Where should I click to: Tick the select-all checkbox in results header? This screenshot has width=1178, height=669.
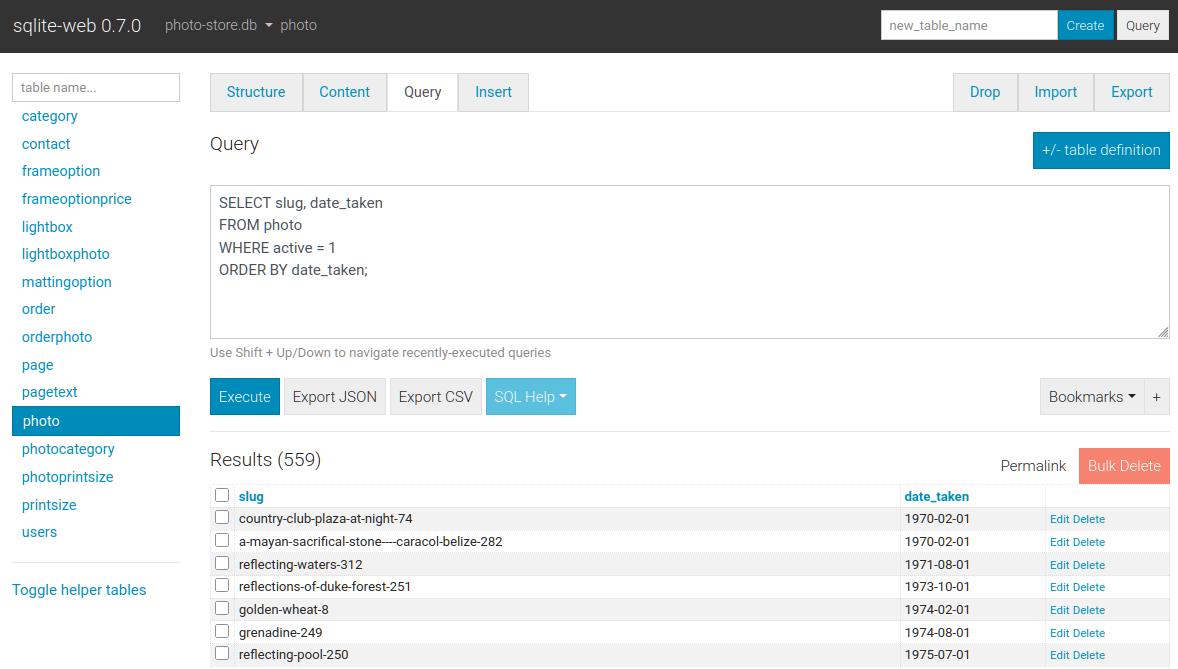coord(222,495)
